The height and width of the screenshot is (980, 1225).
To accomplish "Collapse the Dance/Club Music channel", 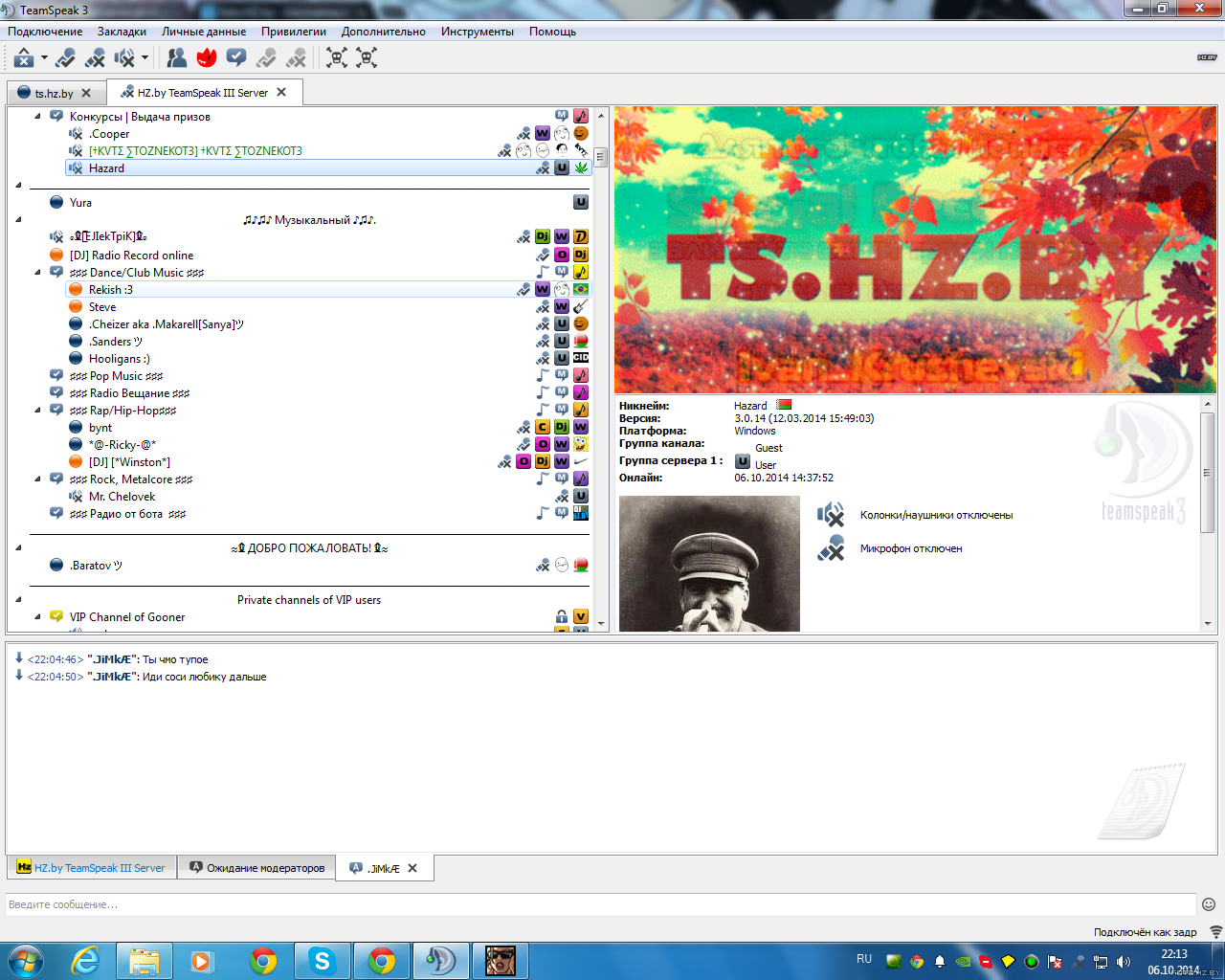I will click(x=37, y=273).
